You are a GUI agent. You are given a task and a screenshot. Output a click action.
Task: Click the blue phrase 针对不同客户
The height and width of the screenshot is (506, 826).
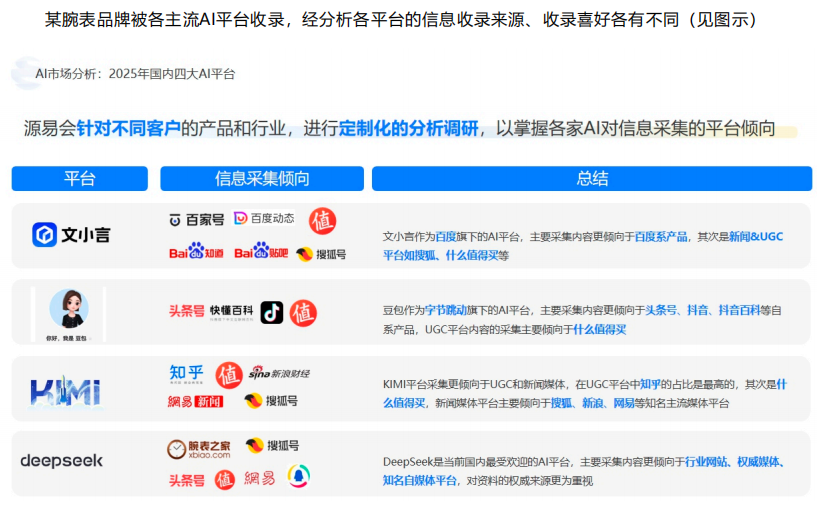129,128
